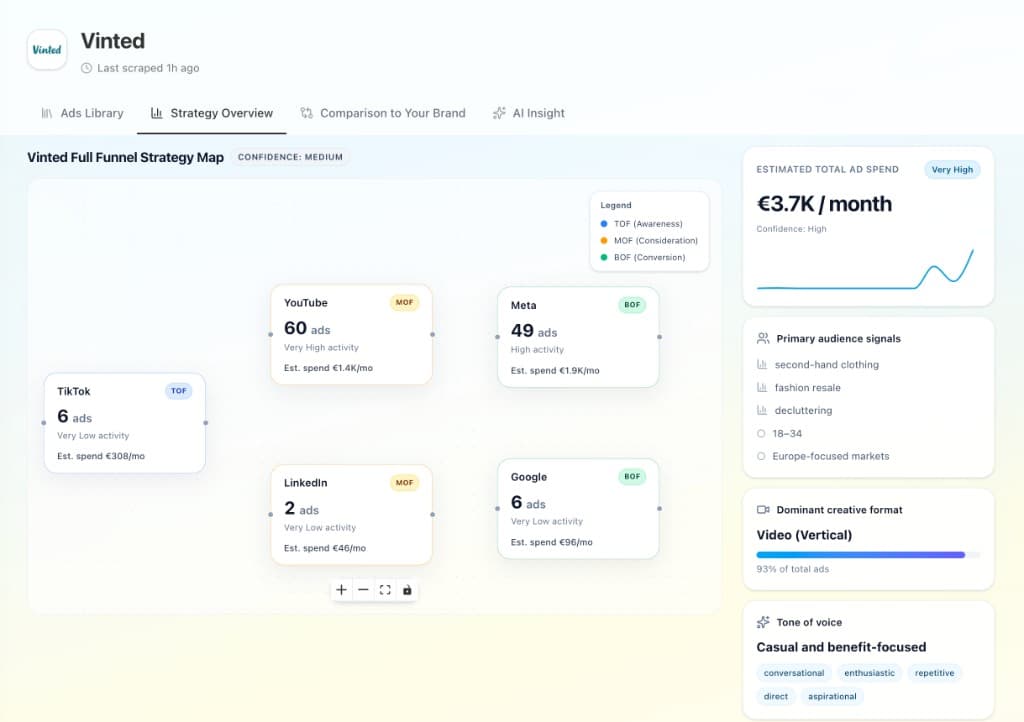
Task: Click the clock icon beside Last scraped
Action: pyautogui.click(x=86, y=68)
